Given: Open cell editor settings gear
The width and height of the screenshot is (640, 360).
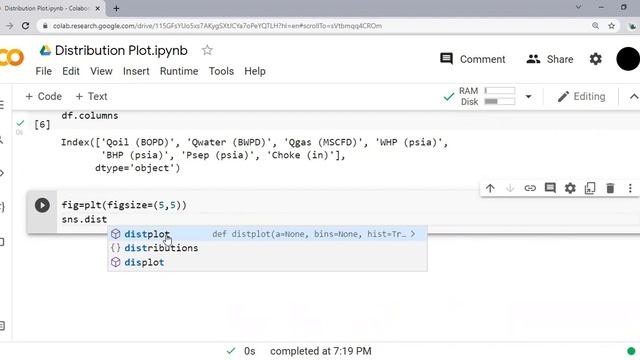Looking at the screenshot, I should [x=570, y=188].
